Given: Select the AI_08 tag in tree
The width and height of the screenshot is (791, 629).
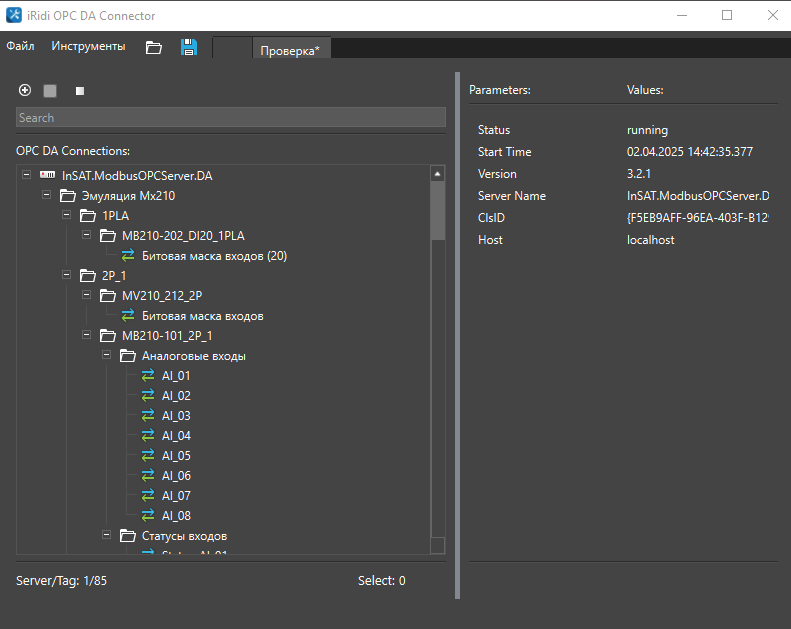Looking at the screenshot, I should pyautogui.click(x=176, y=516).
